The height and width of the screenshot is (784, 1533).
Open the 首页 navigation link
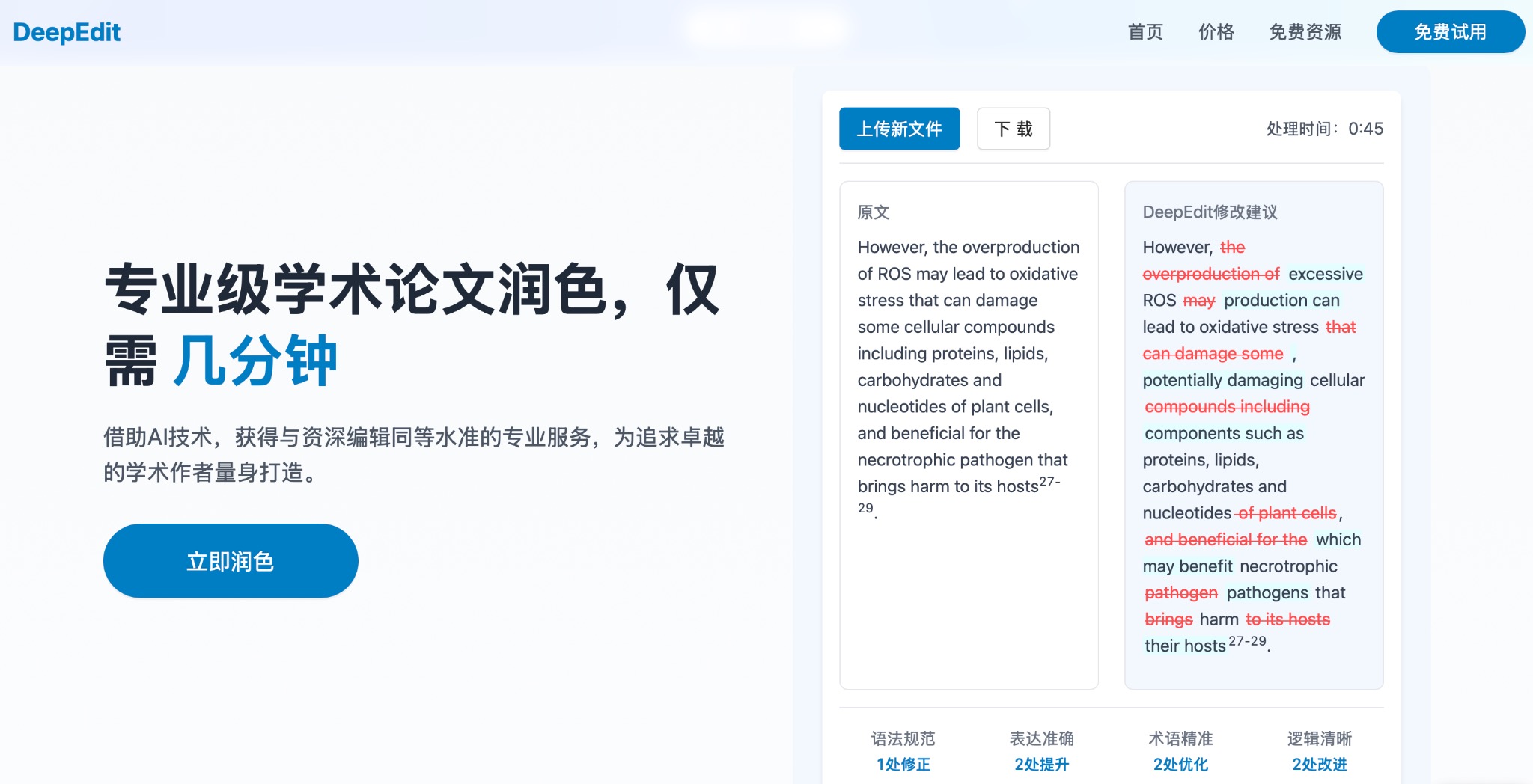pyautogui.click(x=1145, y=32)
